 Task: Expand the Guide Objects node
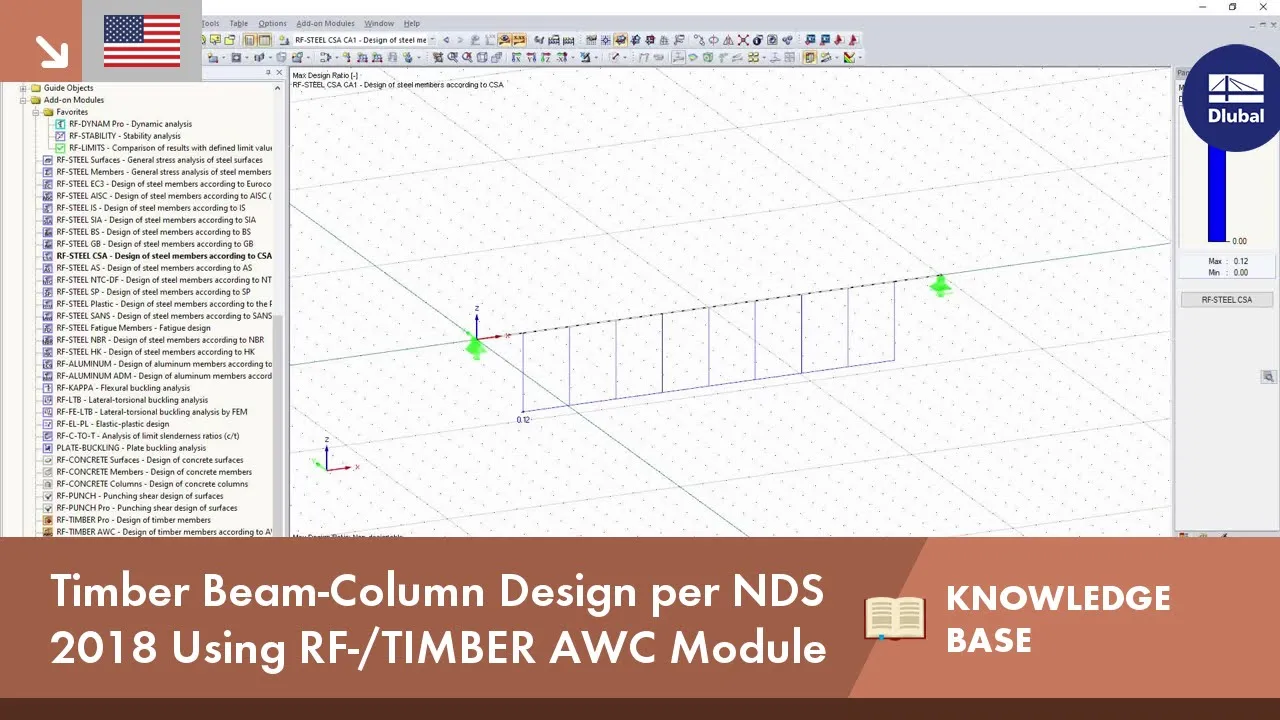(23, 88)
